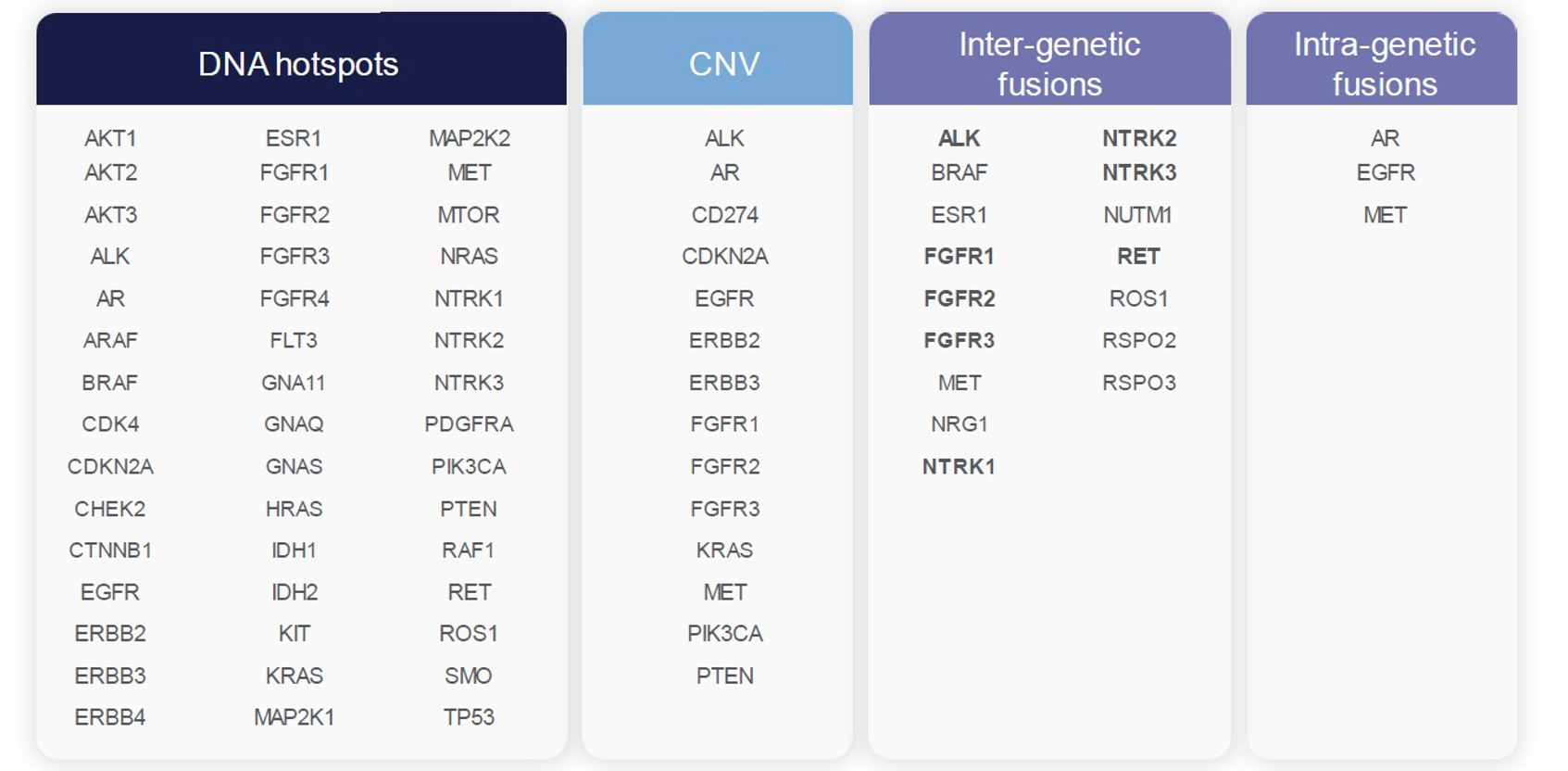Viewport: 1568px width, 771px height.
Task: Select CD274 in the CNV list
Action: [x=724, y=215]
